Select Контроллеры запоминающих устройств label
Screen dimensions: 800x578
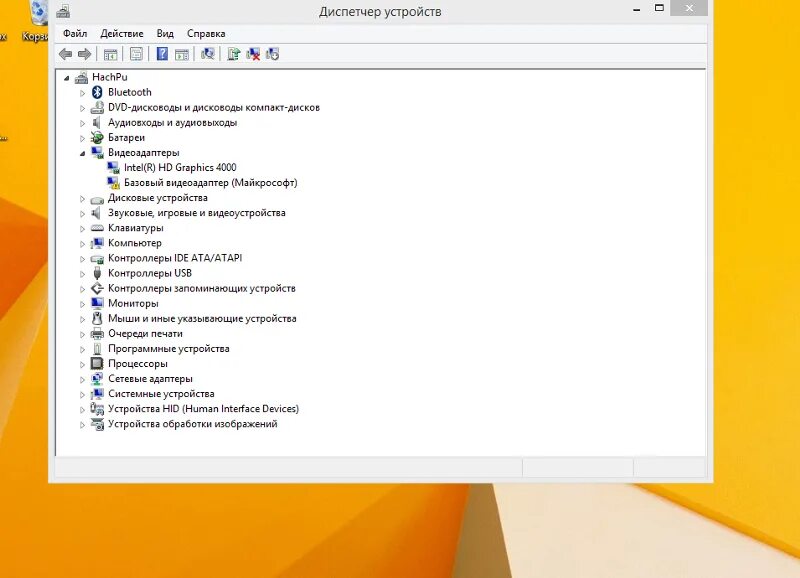(202, 288)
